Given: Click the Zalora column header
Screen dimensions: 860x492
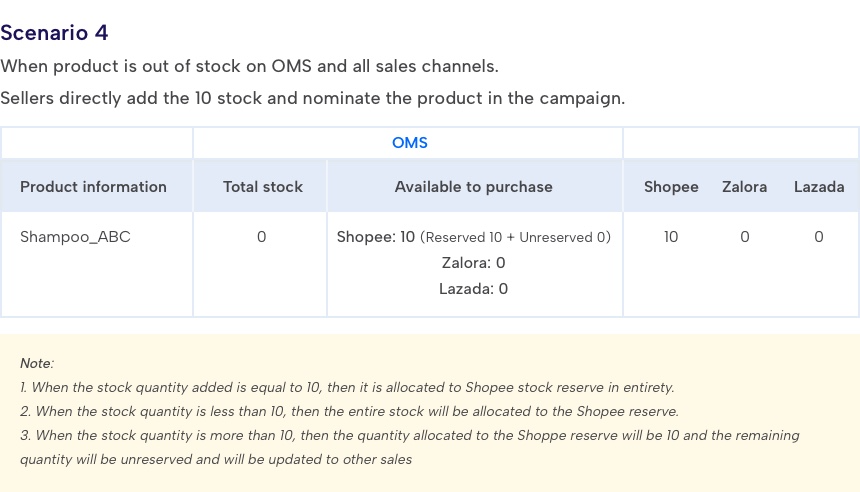Looking at the screenshot, I should [x=744, y=186].
